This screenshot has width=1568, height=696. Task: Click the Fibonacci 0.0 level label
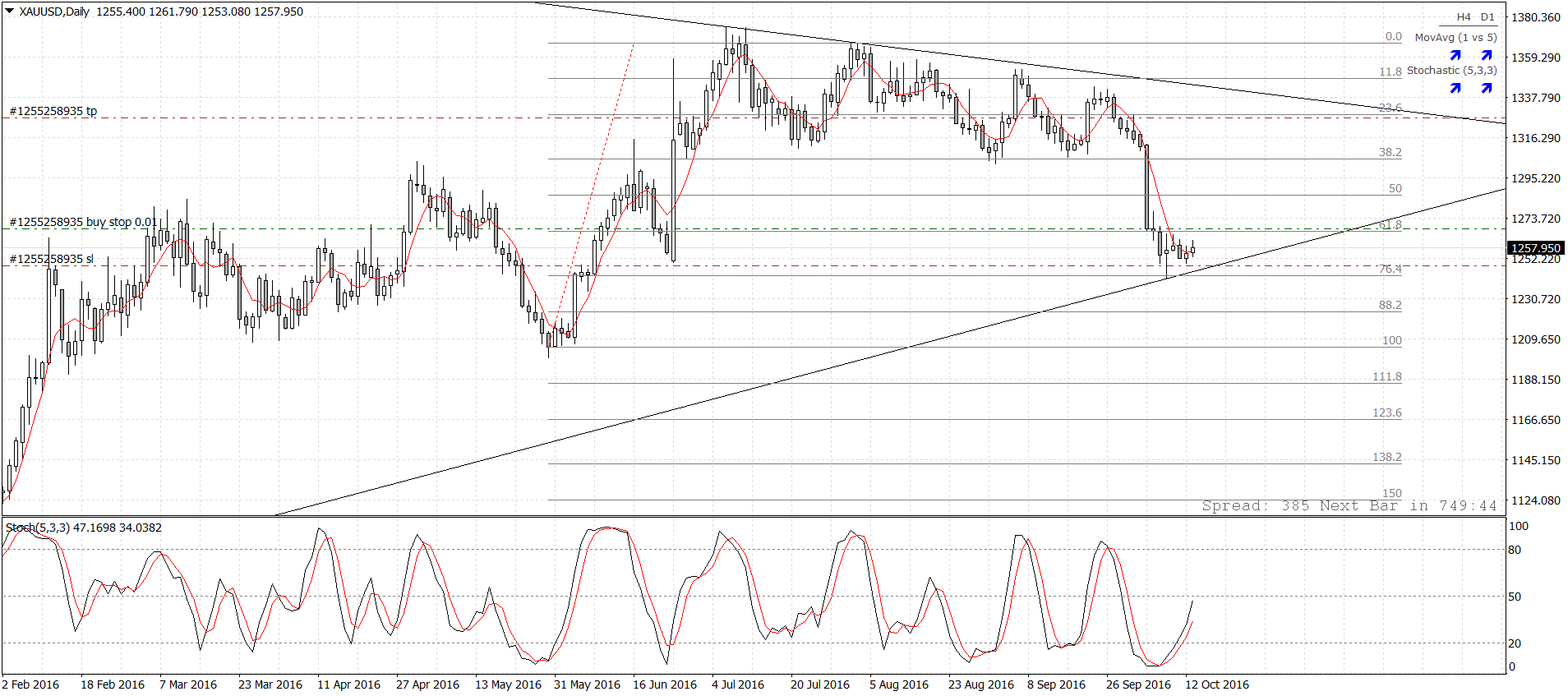pos(1393,36)
